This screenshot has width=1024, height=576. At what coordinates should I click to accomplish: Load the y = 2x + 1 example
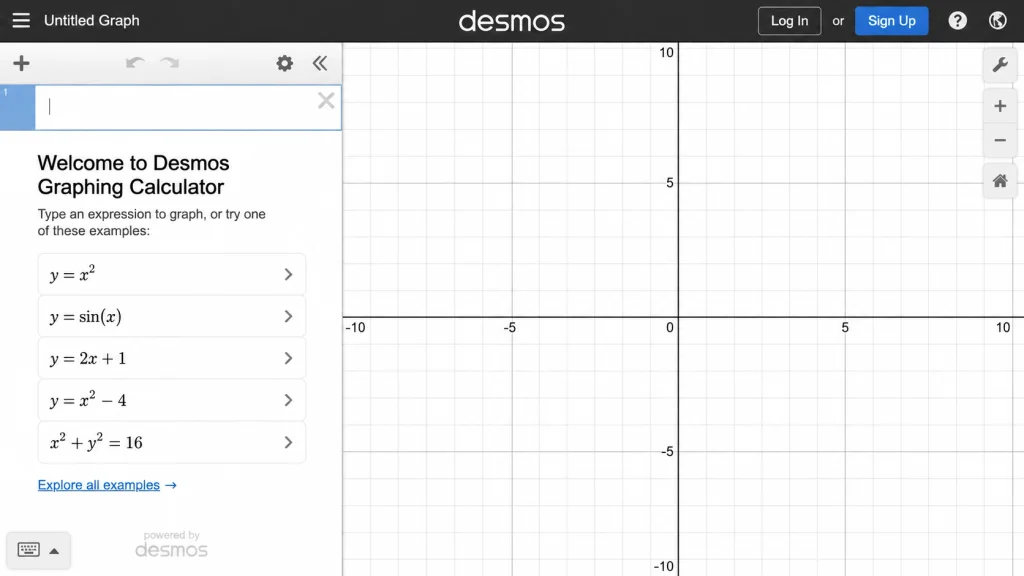coord(172,358)
